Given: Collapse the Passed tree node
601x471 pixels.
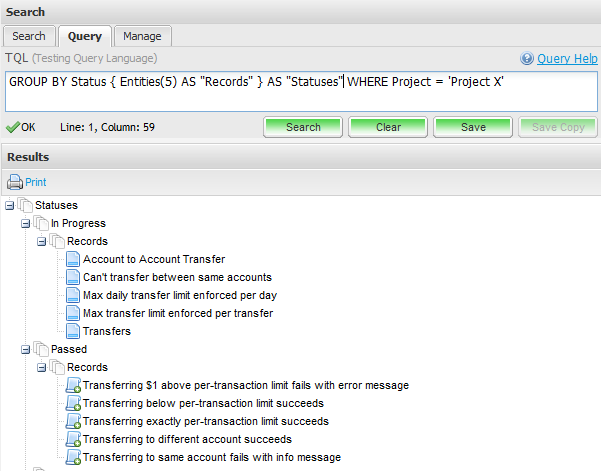Looking at the screenshot, I should [x=25, y=349].
